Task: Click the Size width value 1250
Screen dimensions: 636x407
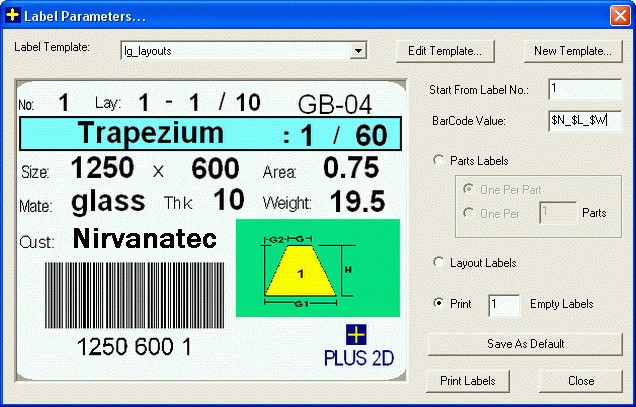Action: tap(103, 168)
